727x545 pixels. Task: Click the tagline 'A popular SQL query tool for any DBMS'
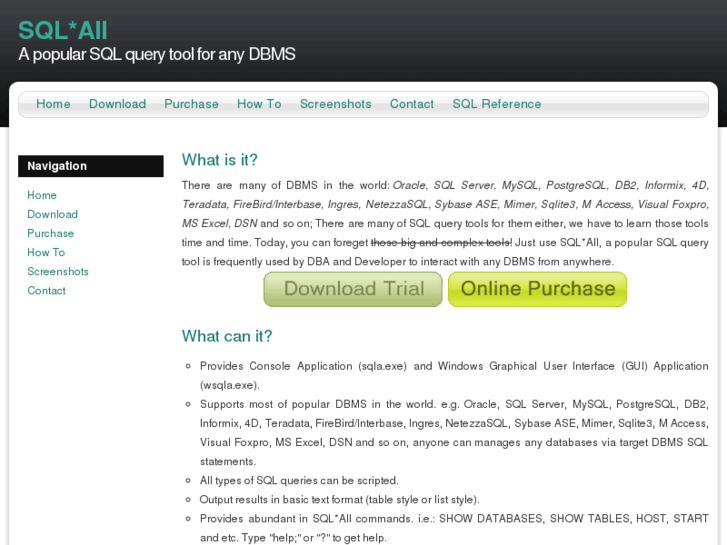click(157, 55)
